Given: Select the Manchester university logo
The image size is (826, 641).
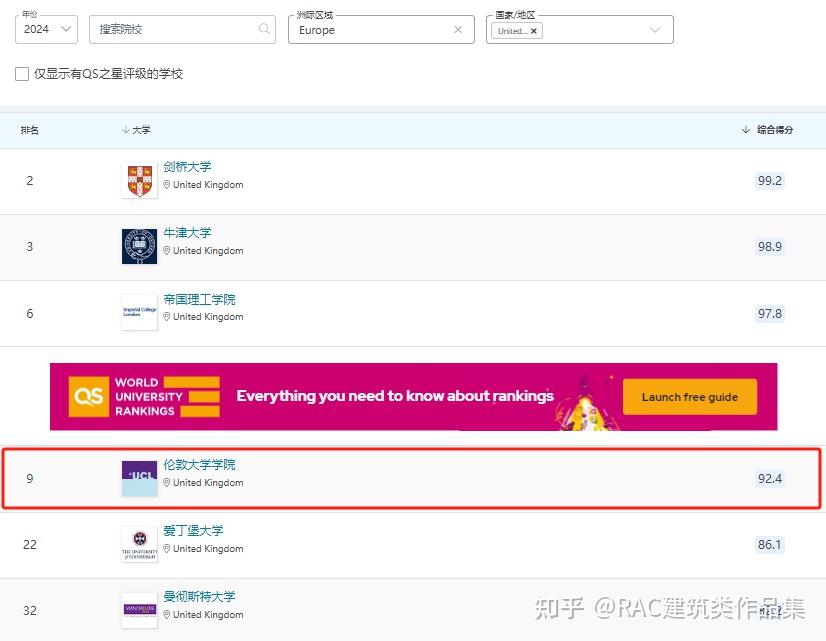Looking at the screenshot, I should coord(139,610).
